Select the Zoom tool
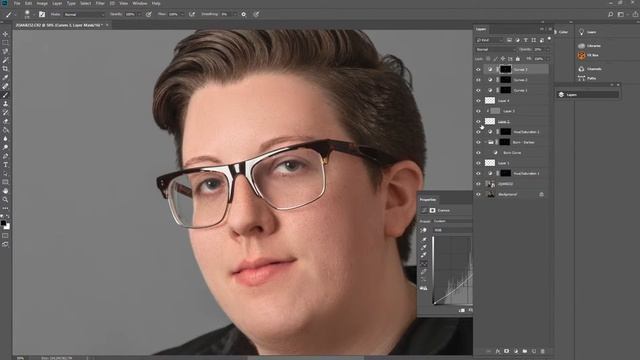 (5, 199)
